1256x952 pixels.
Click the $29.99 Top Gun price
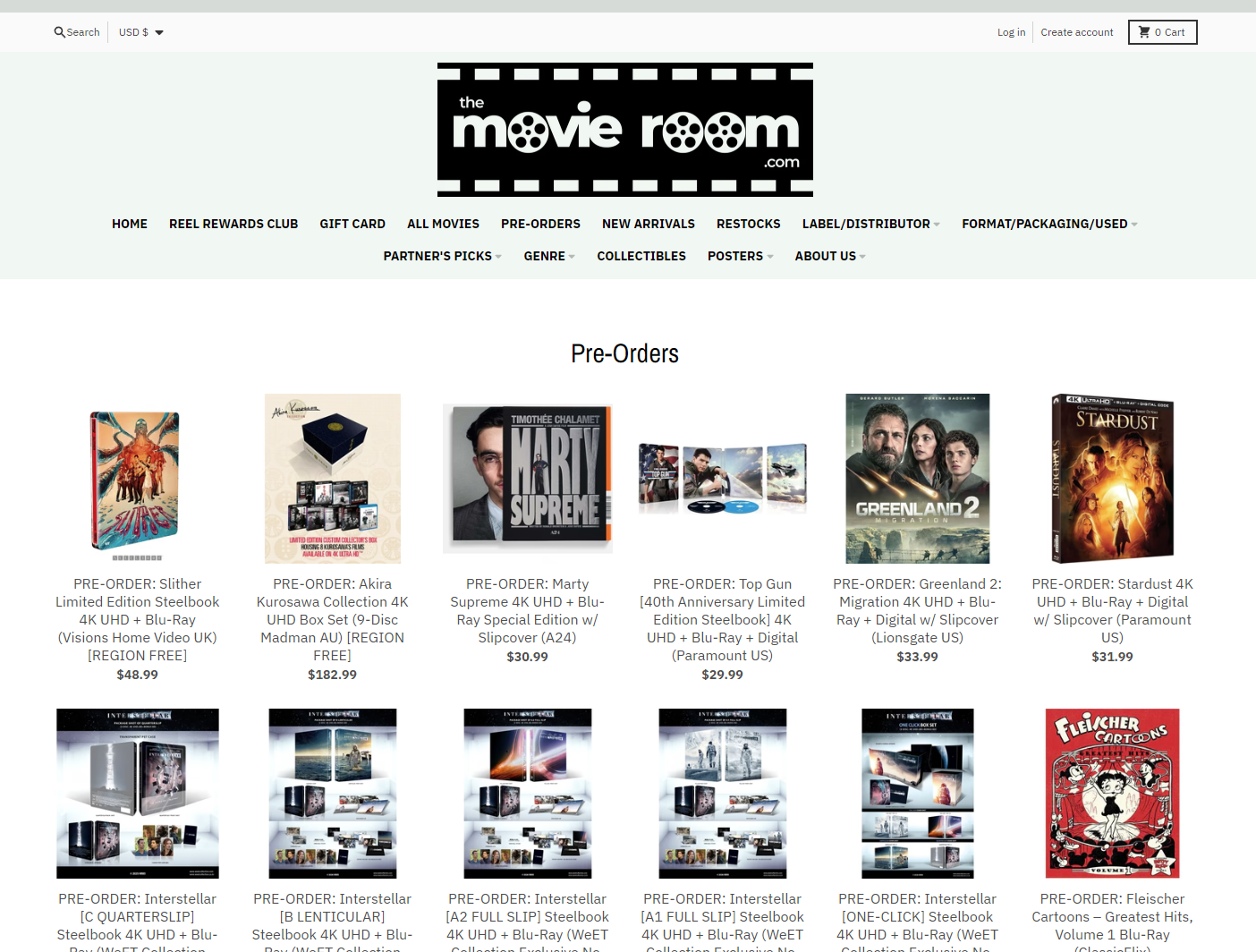[723, 675]
